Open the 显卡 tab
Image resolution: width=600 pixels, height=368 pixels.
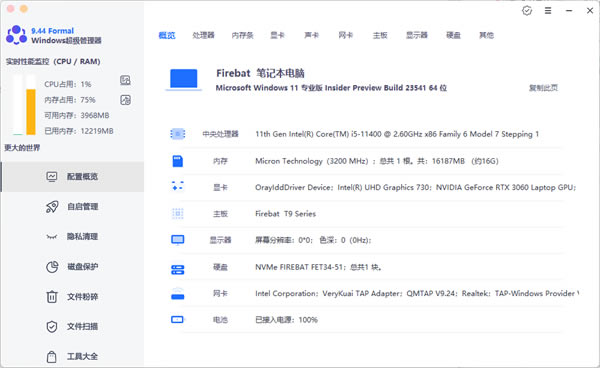click(x=277, y=35)
